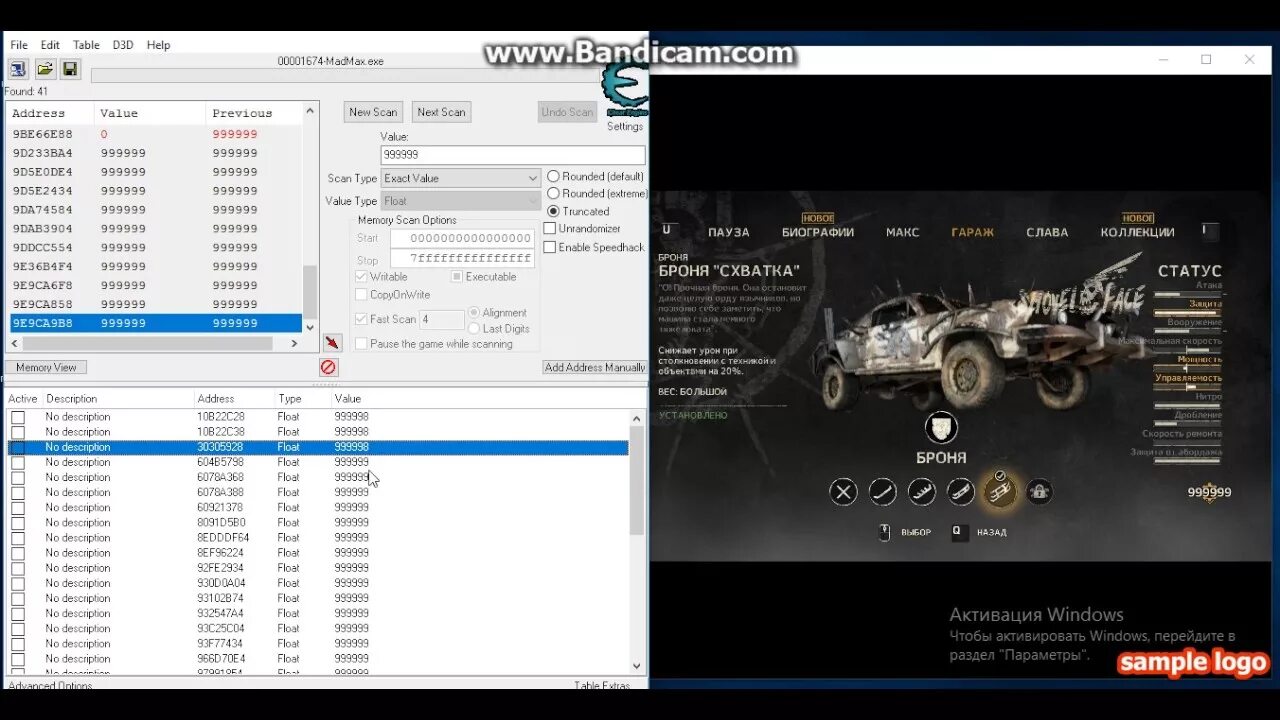Select the Rounded (default) radio button

point(553,176)
